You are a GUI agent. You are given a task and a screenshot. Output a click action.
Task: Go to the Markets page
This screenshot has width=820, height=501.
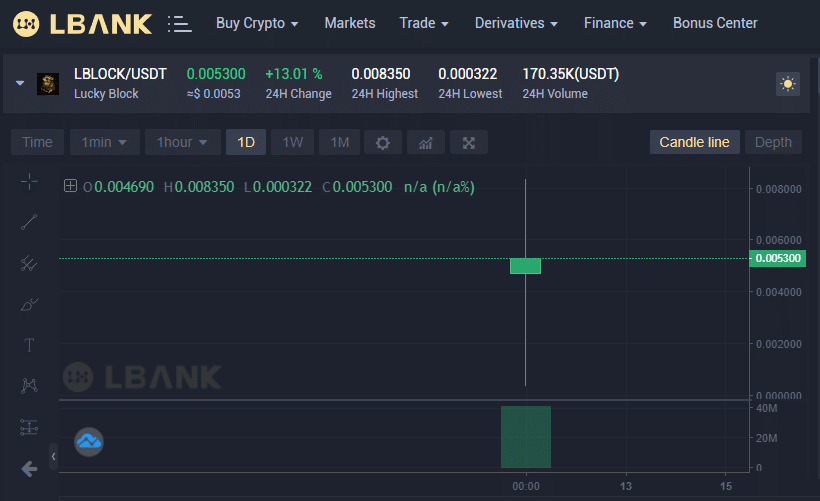click(350, 23)
